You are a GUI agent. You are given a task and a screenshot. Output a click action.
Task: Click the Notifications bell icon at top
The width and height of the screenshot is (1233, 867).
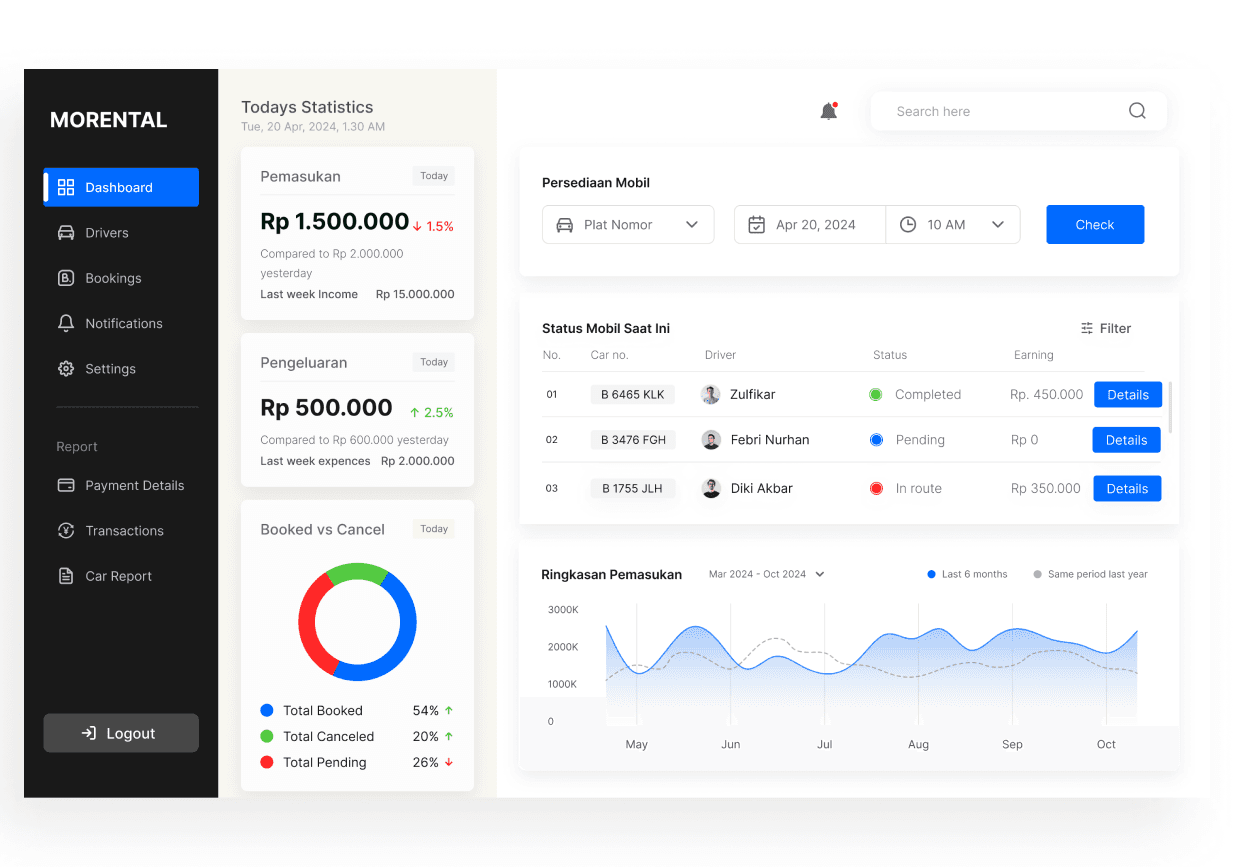828,110
